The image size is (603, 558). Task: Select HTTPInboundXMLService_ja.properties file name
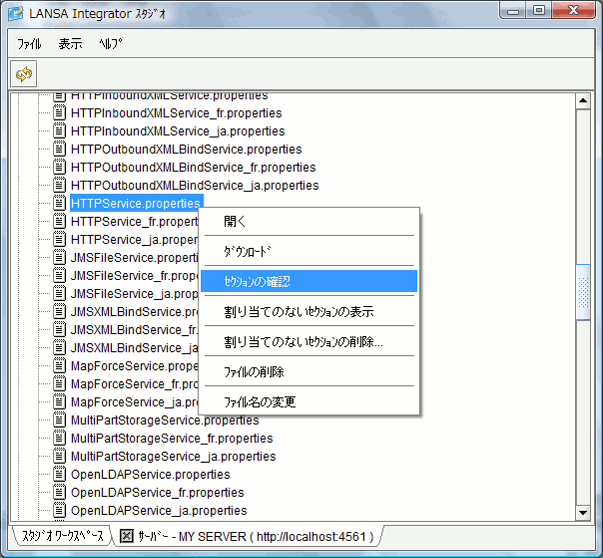(178, 131)
